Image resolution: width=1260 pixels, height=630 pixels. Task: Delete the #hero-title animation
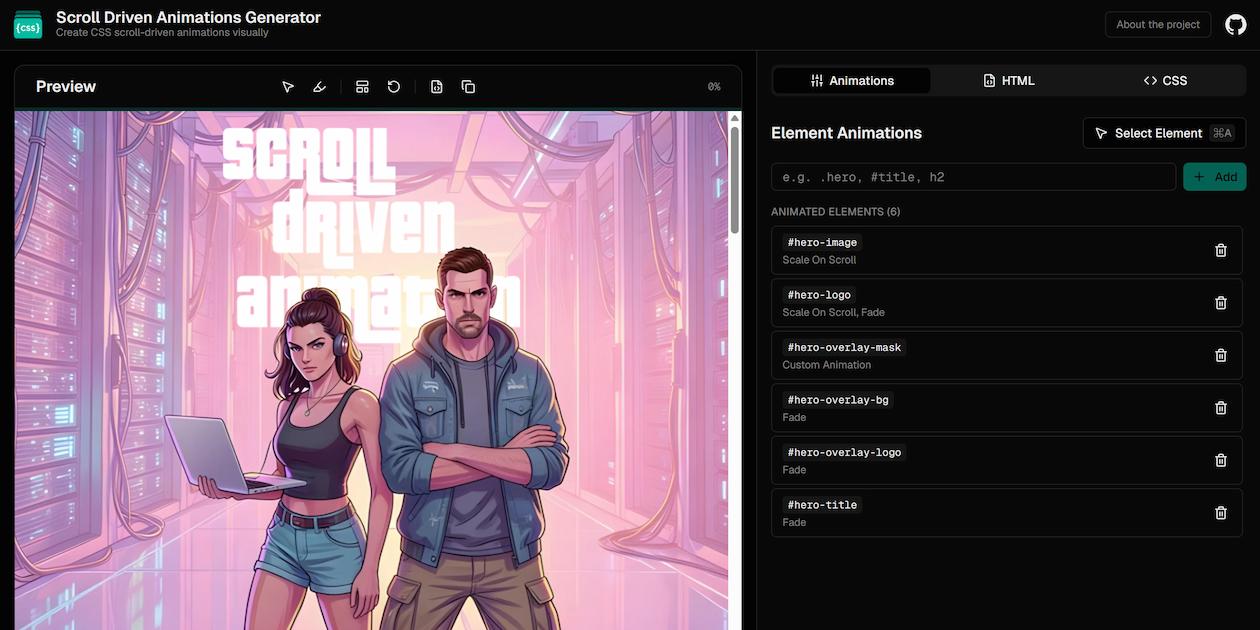coord(1221,513)
